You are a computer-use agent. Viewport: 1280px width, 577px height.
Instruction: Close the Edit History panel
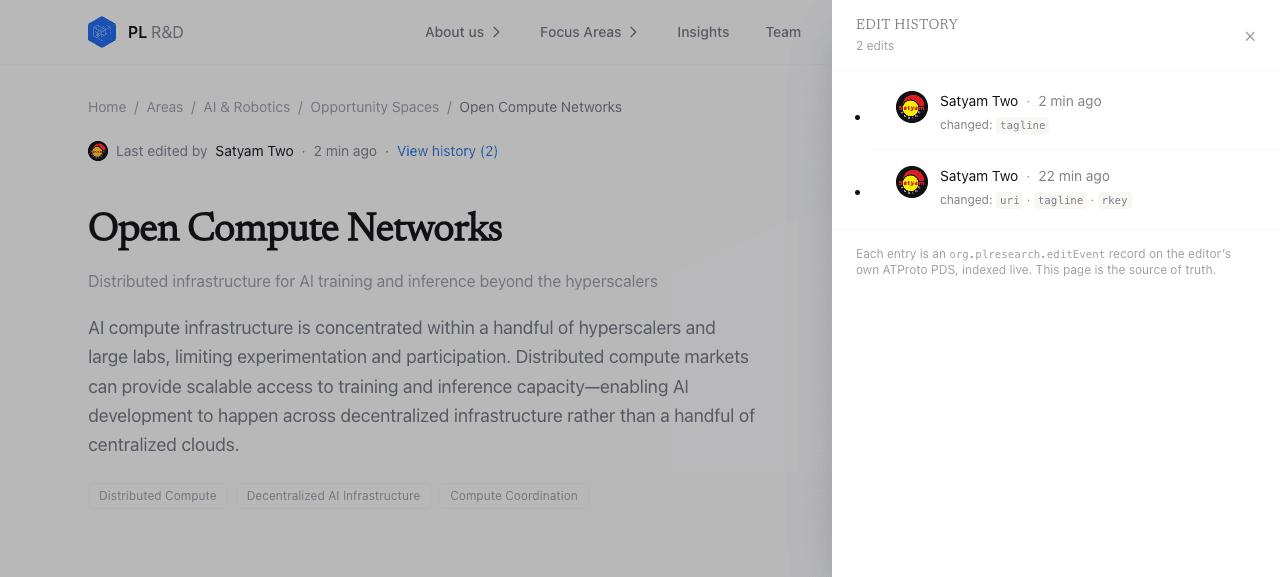[1250, 37]
